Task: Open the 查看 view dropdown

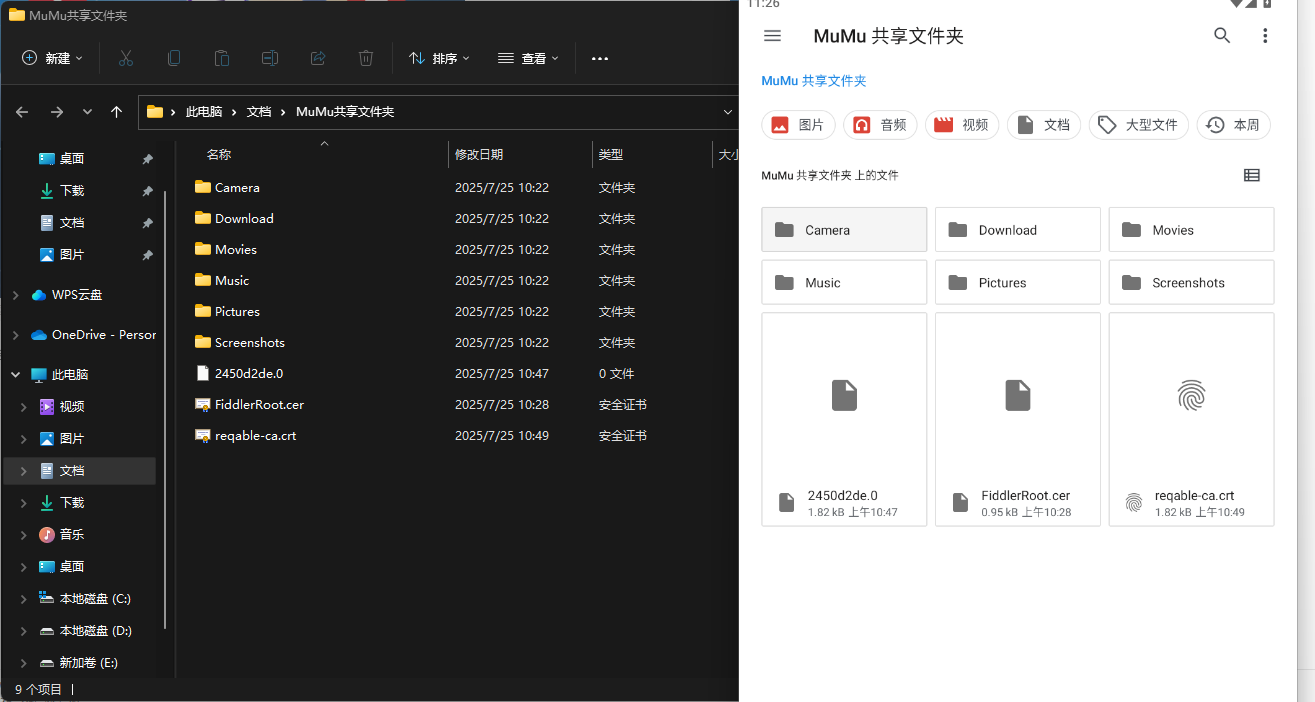Action: point(528,58)
